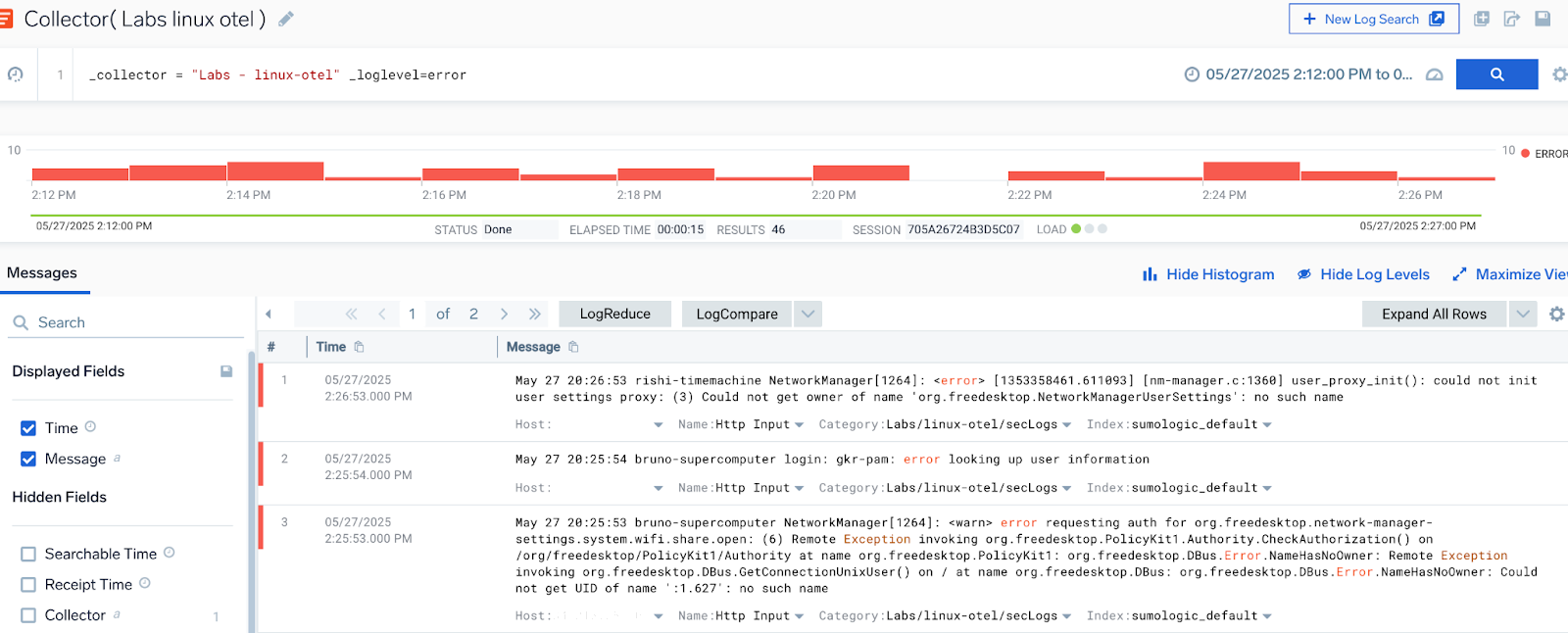Click the pencil edit icon beside the search title

[x=286, y=19]
